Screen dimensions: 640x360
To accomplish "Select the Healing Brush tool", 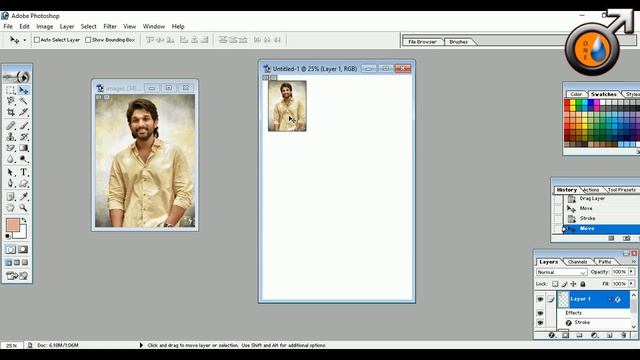I will (11, 126).
